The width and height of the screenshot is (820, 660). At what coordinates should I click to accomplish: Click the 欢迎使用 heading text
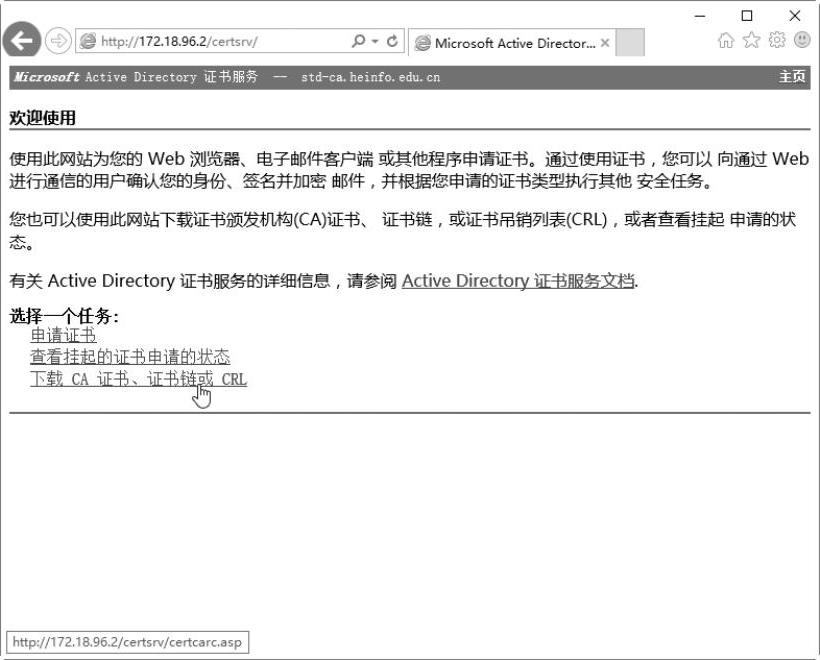(x=42, y=118)
